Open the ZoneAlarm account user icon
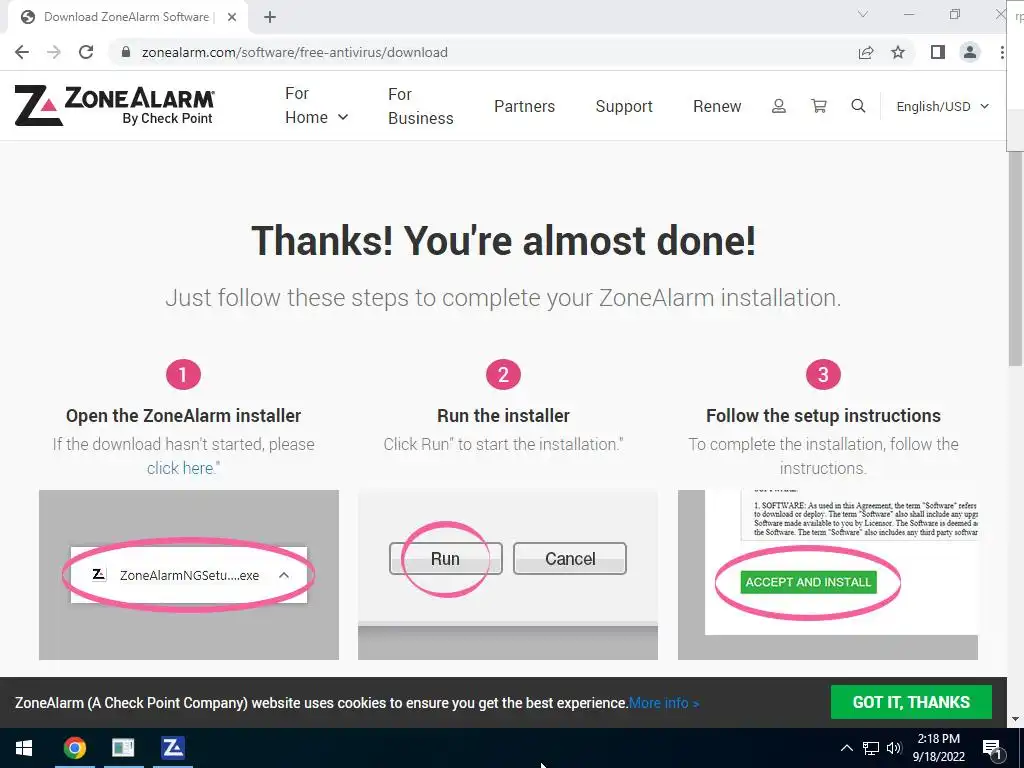Screen dimensions: 1024x768 coord(778,106)
